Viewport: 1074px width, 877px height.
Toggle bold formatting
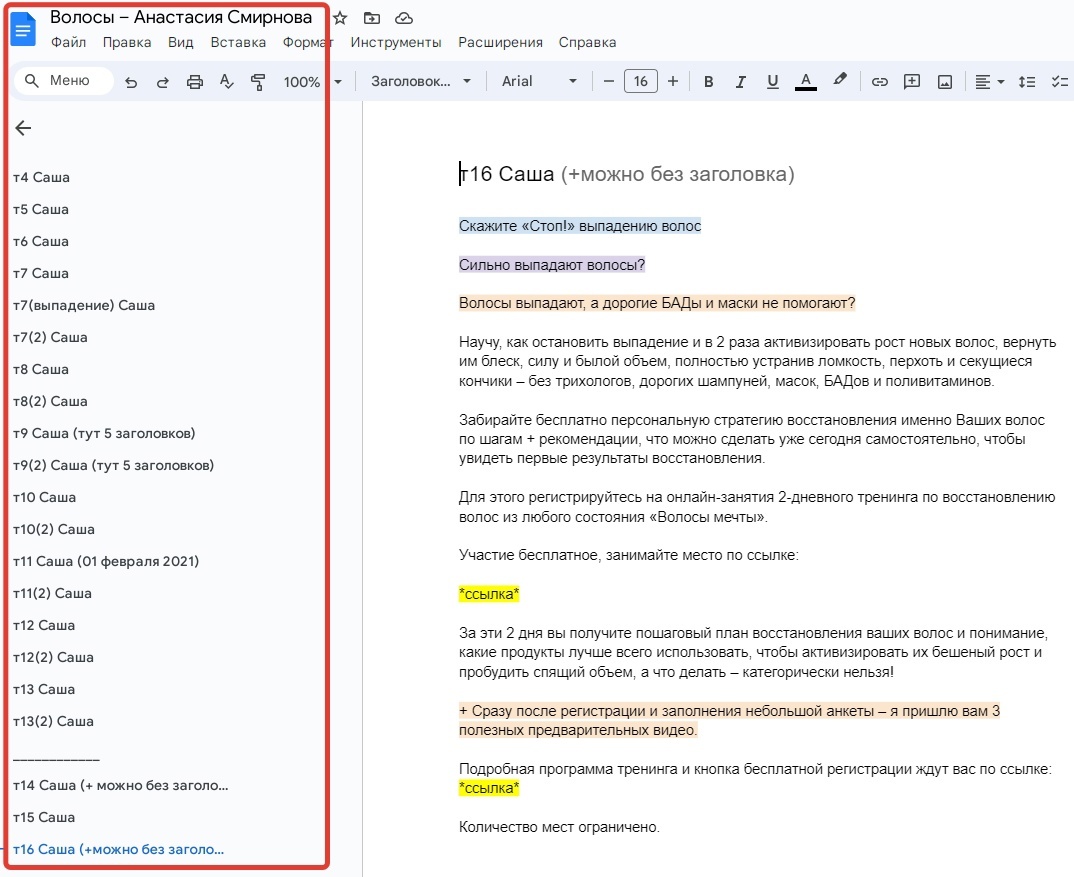[x=709, y=82]
